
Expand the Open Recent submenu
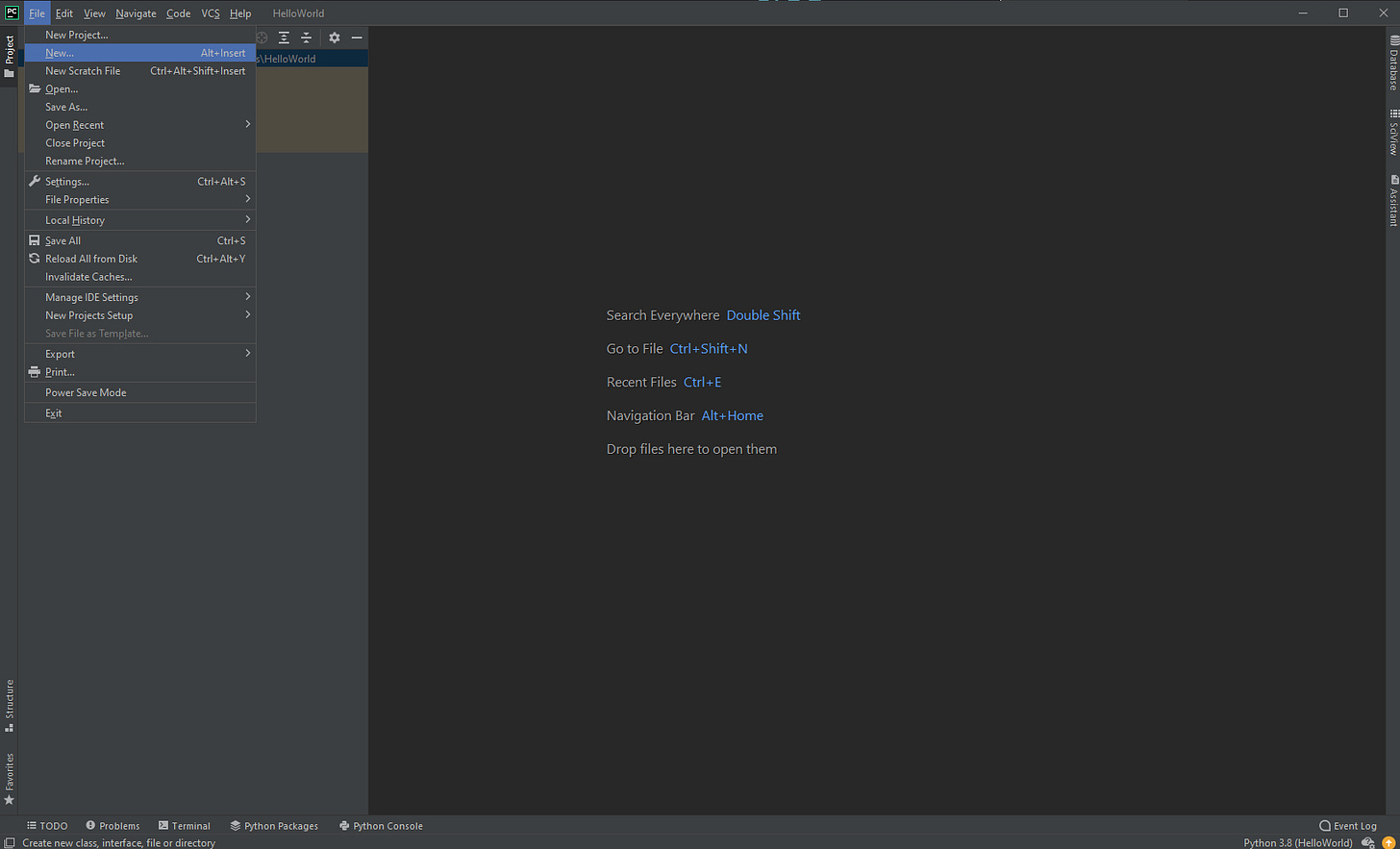(140, 125)
